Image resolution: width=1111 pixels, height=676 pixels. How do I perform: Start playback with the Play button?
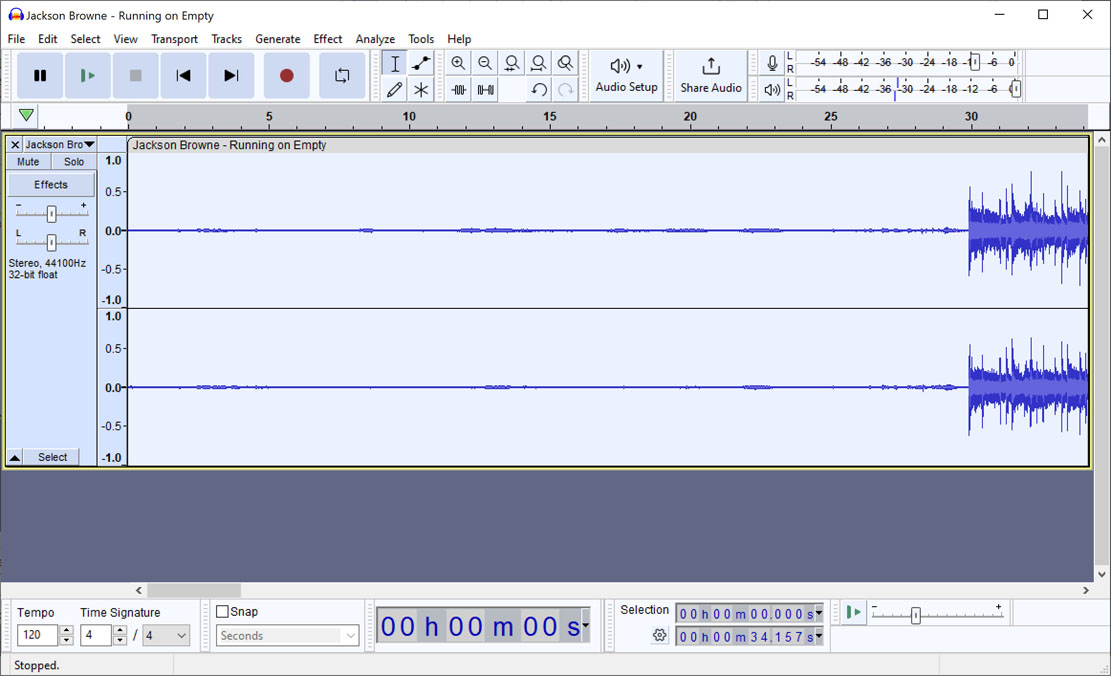click(x=88, y=75)
